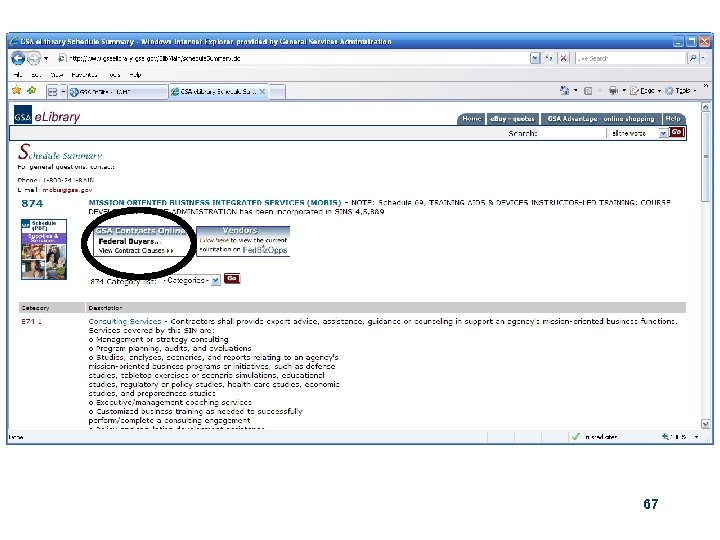Close the GSA eLibrary tab

262,91
